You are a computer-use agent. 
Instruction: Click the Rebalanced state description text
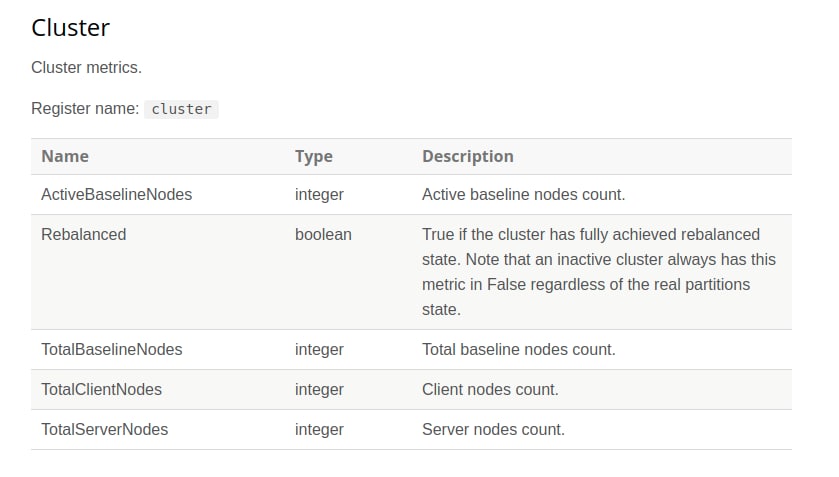click(599, 272)
